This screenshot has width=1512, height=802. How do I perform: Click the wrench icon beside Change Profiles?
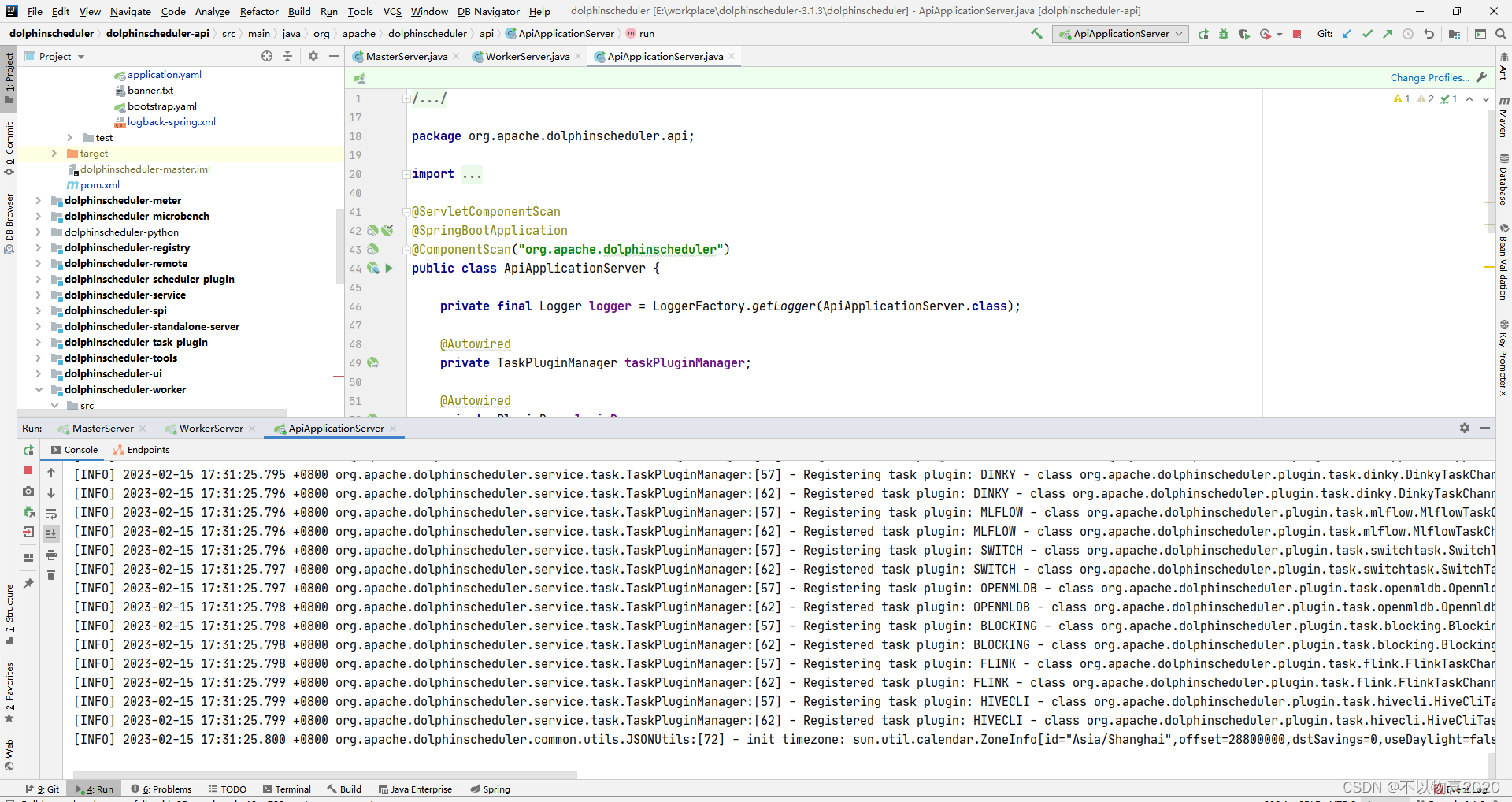point(1482,77)
